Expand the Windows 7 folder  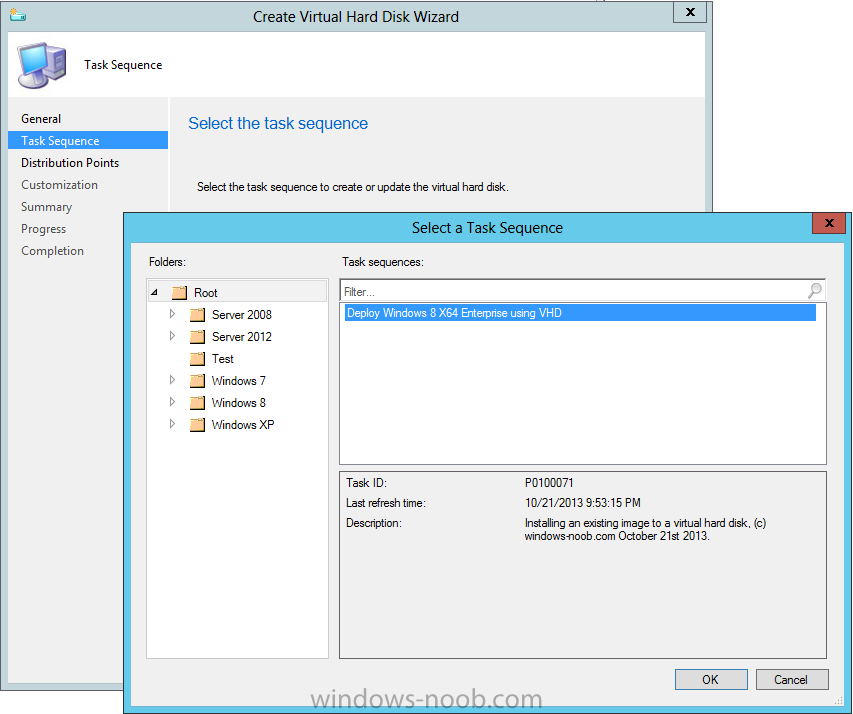[x=172, y=380]
